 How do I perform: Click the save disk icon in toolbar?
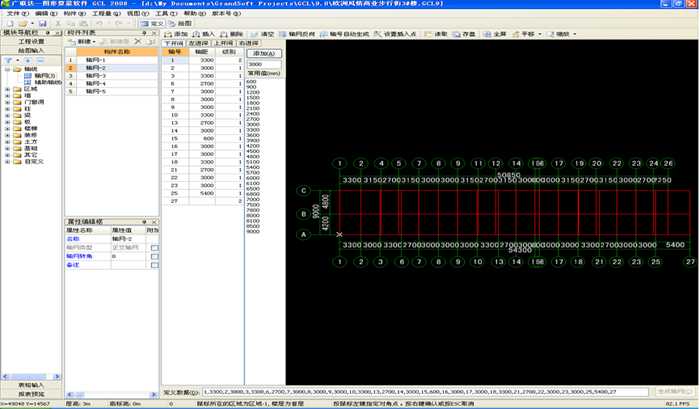click(x=42, y=23)
